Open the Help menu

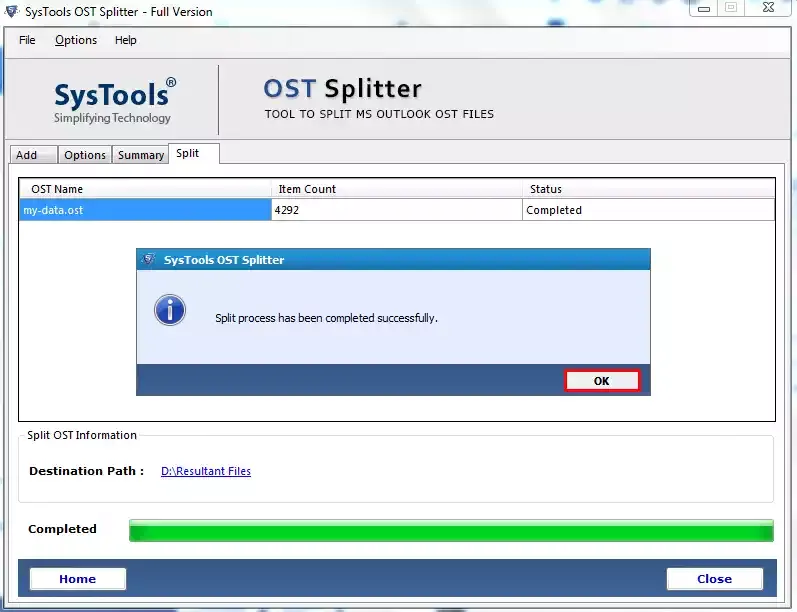(126, 40)
